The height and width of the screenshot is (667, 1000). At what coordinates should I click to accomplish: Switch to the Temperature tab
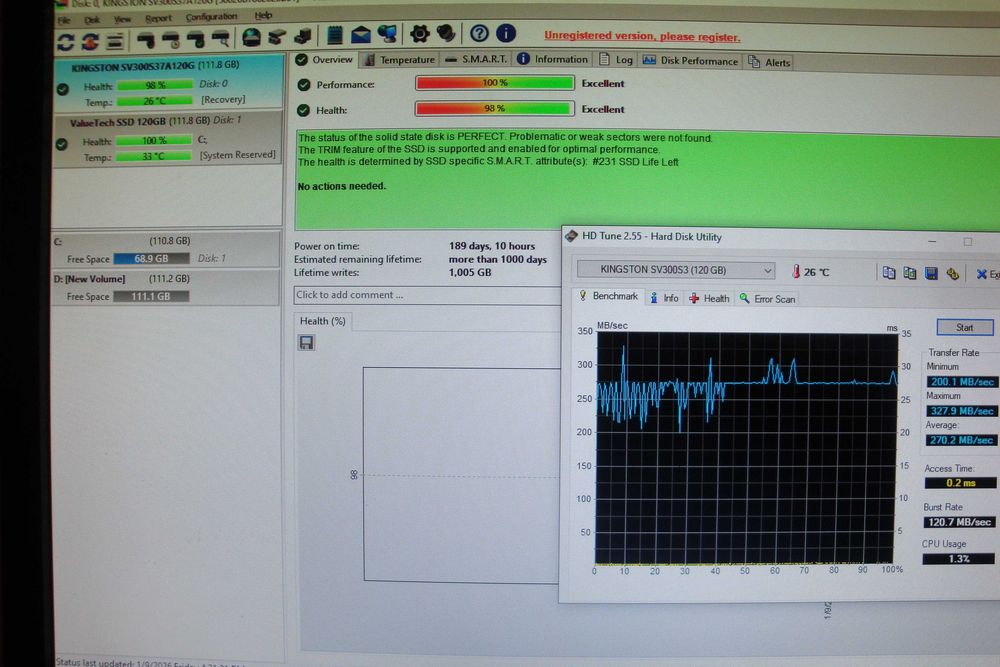point(399,59)
